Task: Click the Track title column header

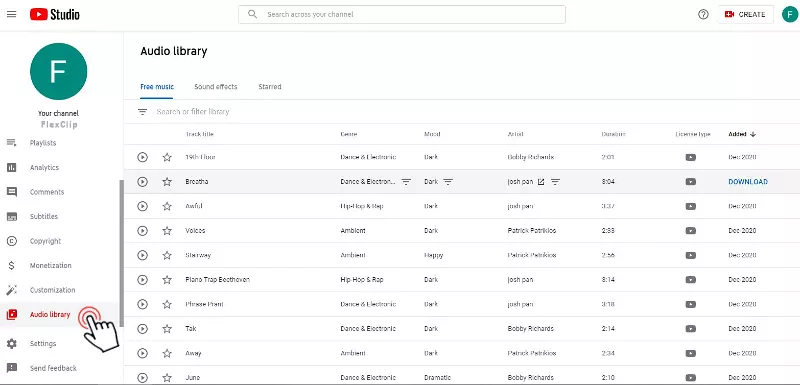Action: 199,134
